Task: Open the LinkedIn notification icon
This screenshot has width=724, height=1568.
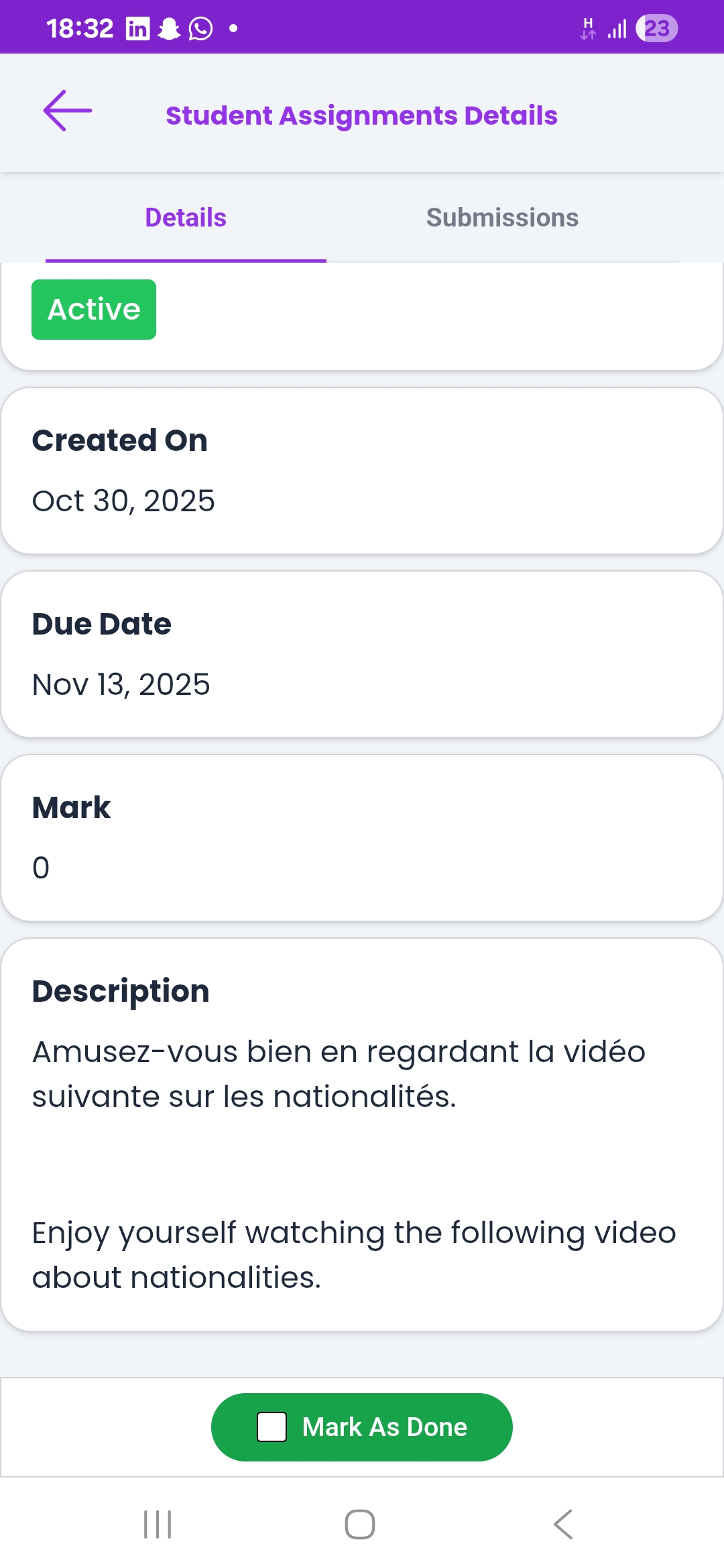Action: click(138, 29)
